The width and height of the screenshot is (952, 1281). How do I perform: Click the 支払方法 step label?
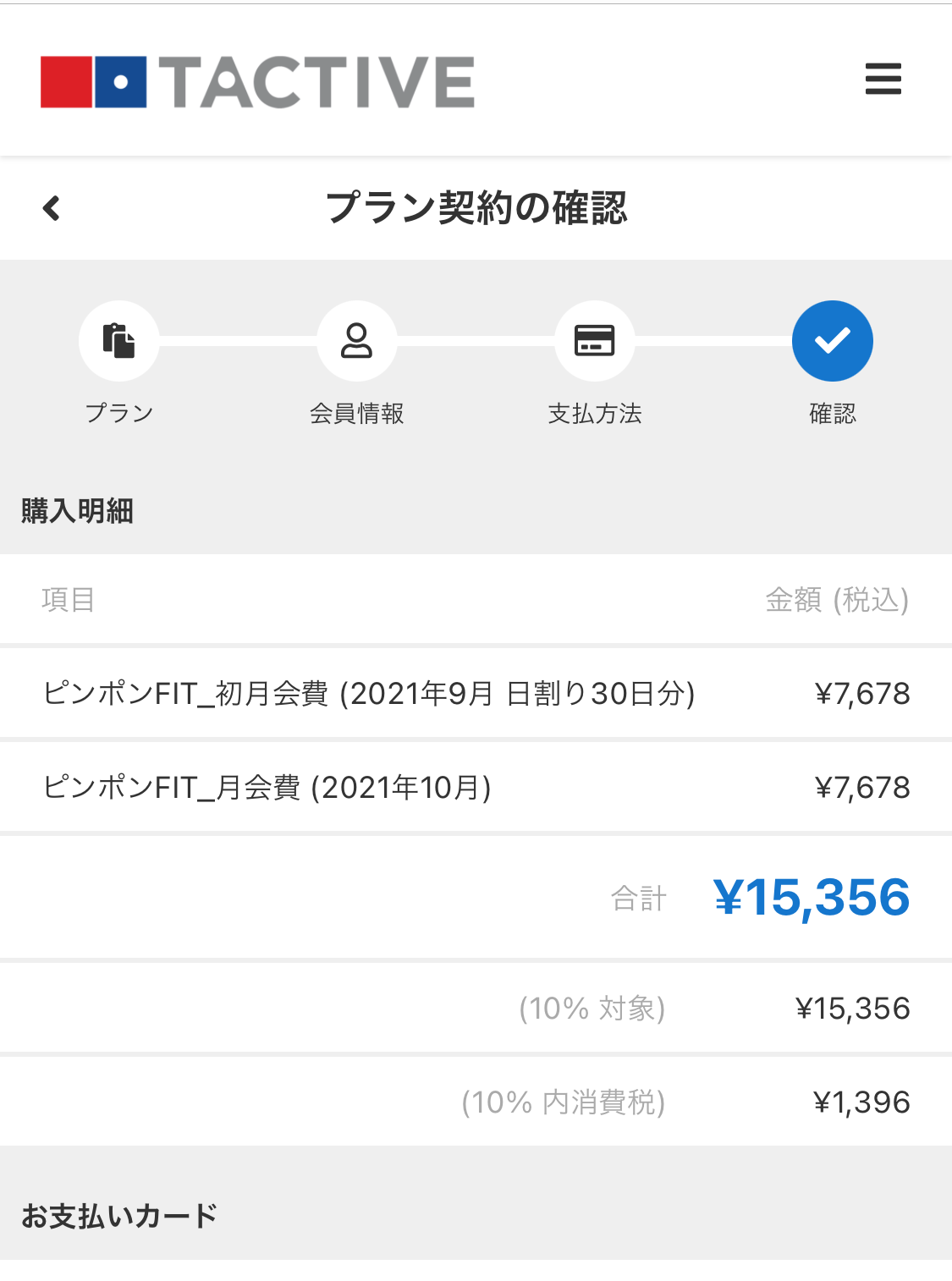tap(595, 413)
